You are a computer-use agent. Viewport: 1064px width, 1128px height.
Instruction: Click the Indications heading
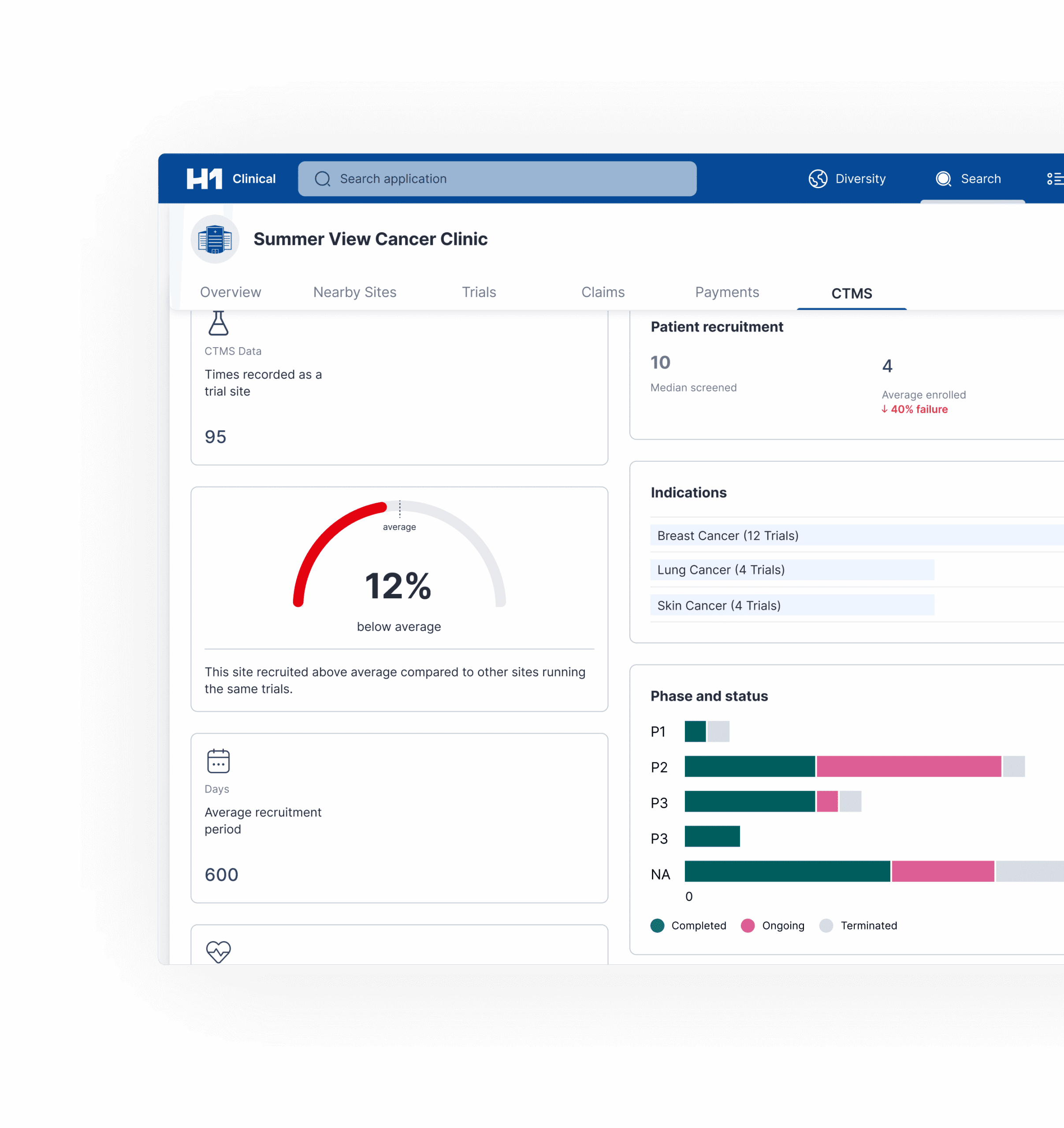pyautogui.click(x=688, y=493)
